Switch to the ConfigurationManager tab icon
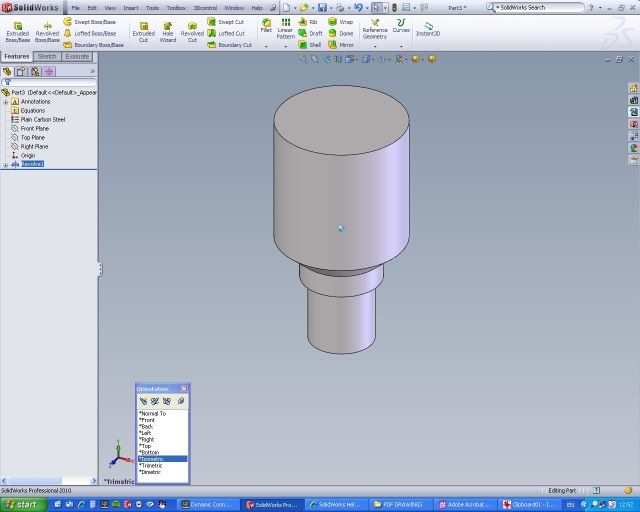The image size is (640, 512). (35, 72)
